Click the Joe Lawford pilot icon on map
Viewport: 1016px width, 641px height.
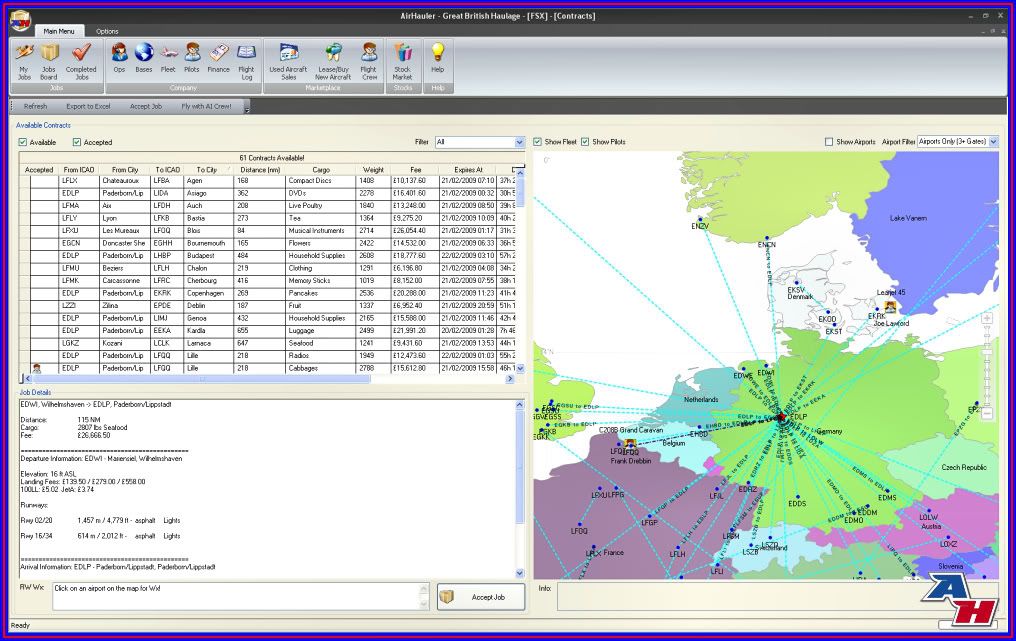coord(891,306)
